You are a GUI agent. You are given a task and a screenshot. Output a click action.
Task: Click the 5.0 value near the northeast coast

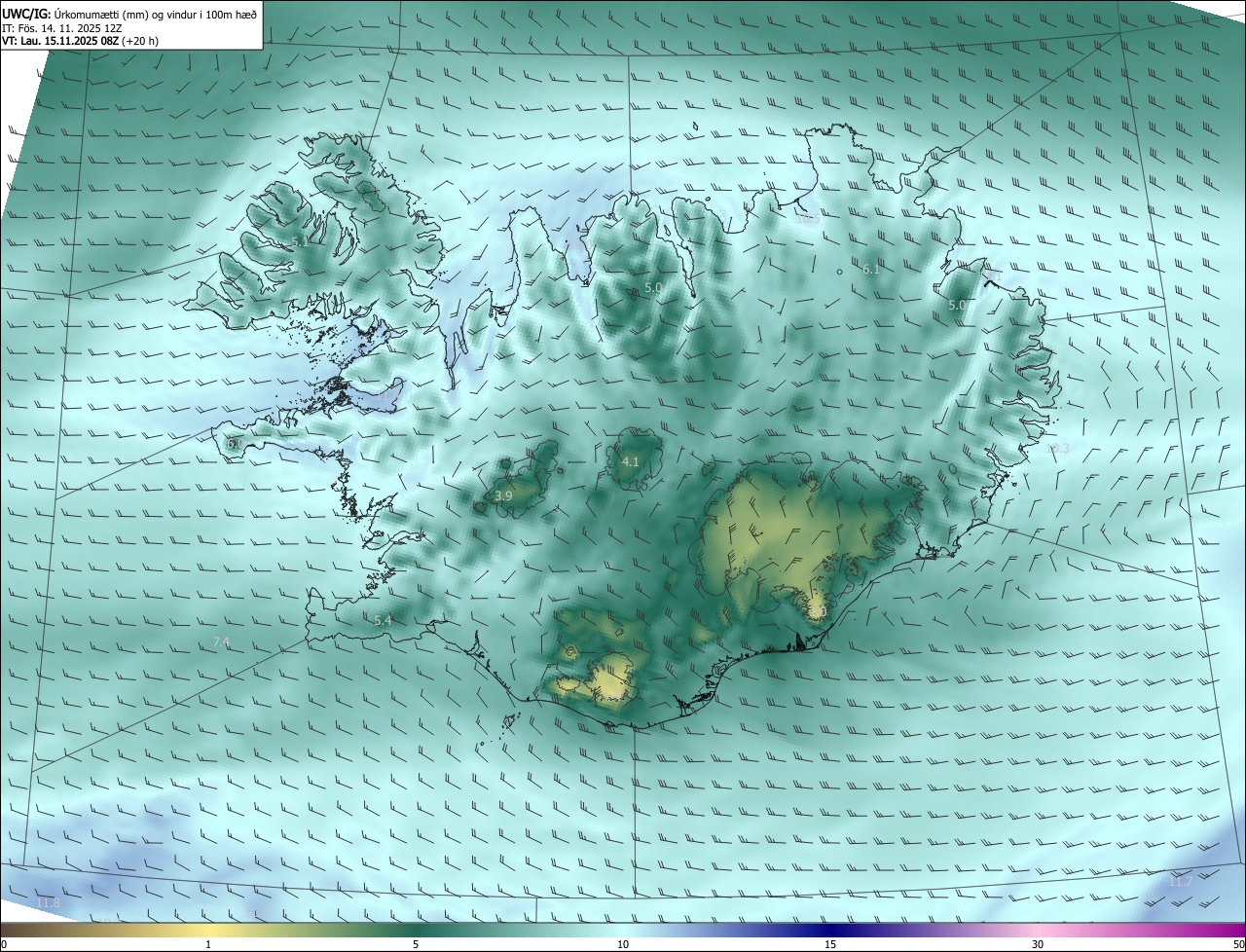tap(957, 306)
